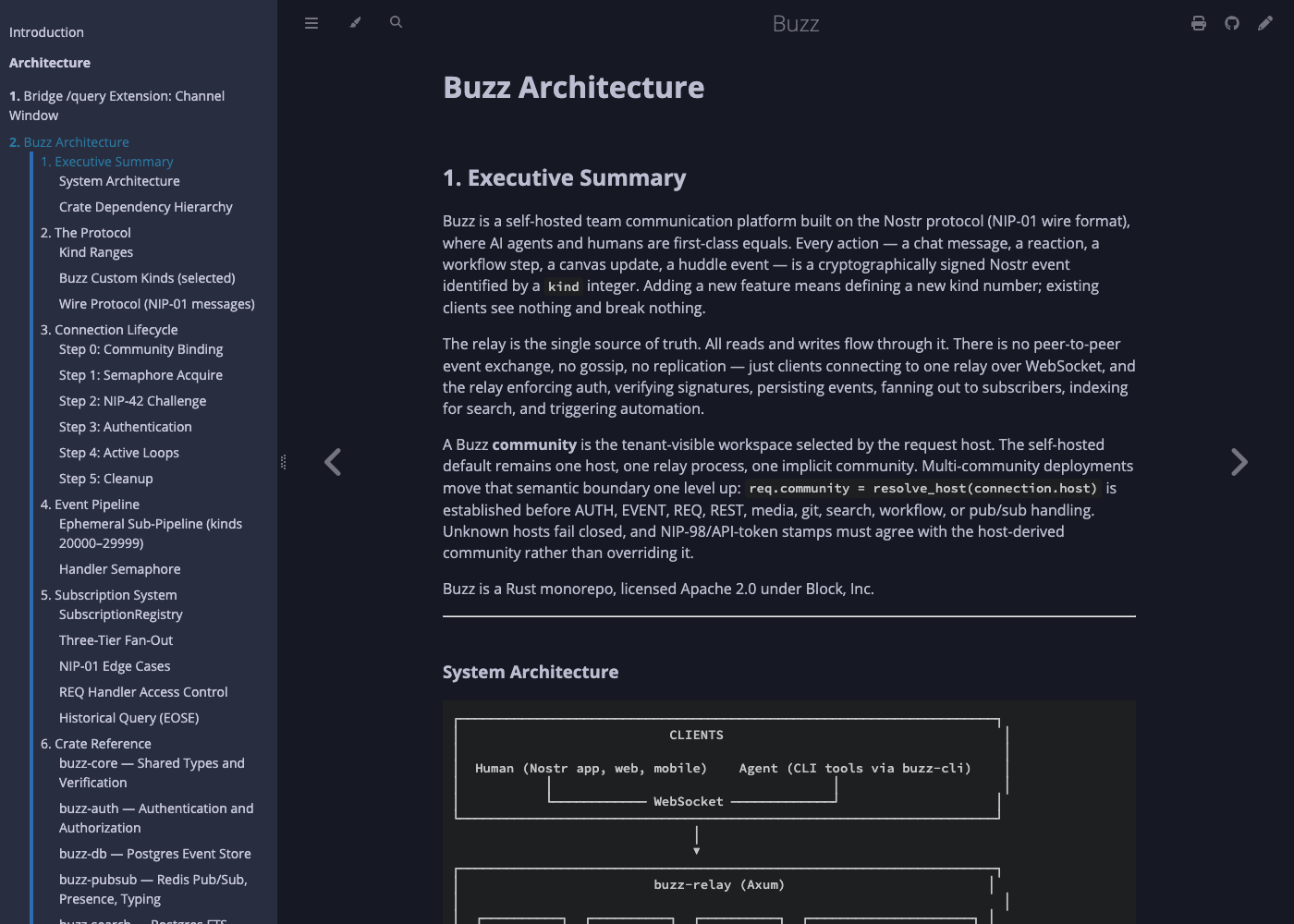Click the System Architecture heading link
This screenshot has width=1294, height=924.
tap(531, 672)
